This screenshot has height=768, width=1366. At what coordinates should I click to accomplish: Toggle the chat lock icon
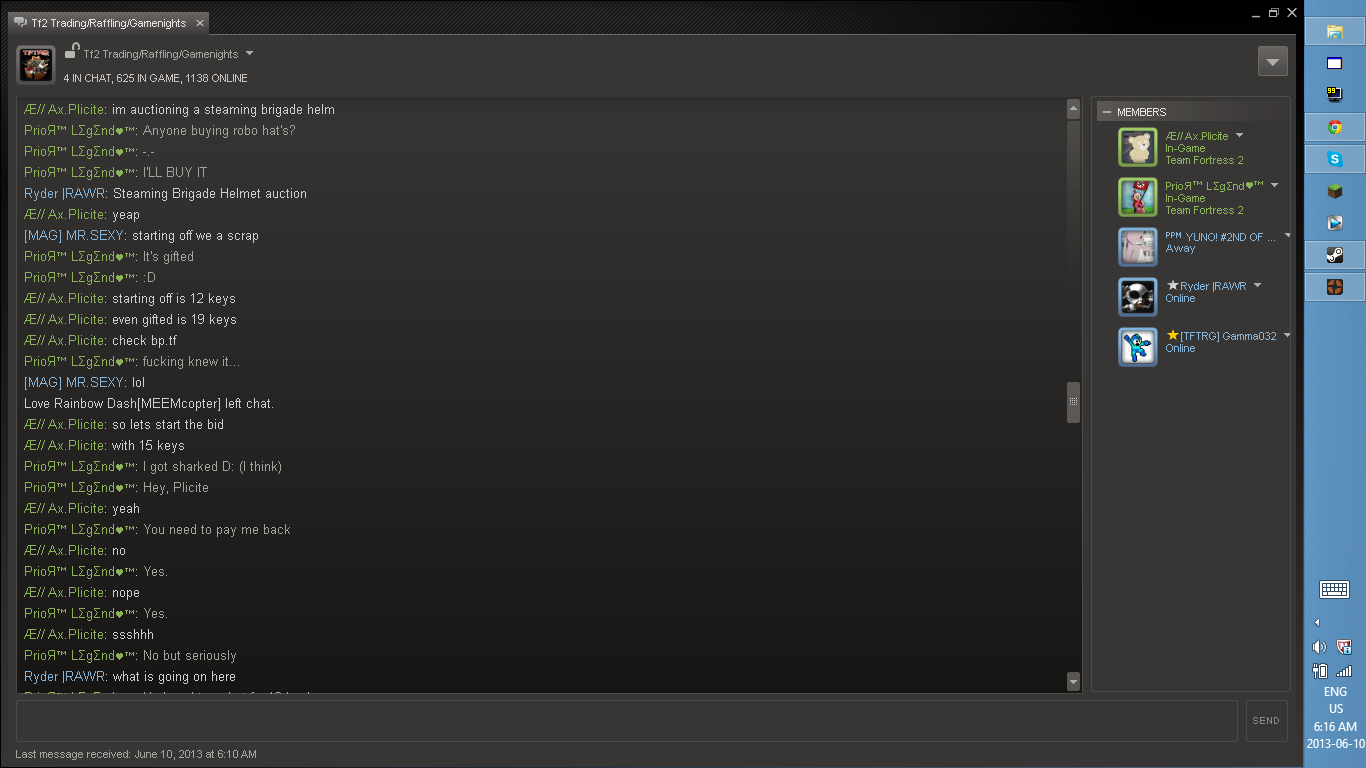point(72,51)
